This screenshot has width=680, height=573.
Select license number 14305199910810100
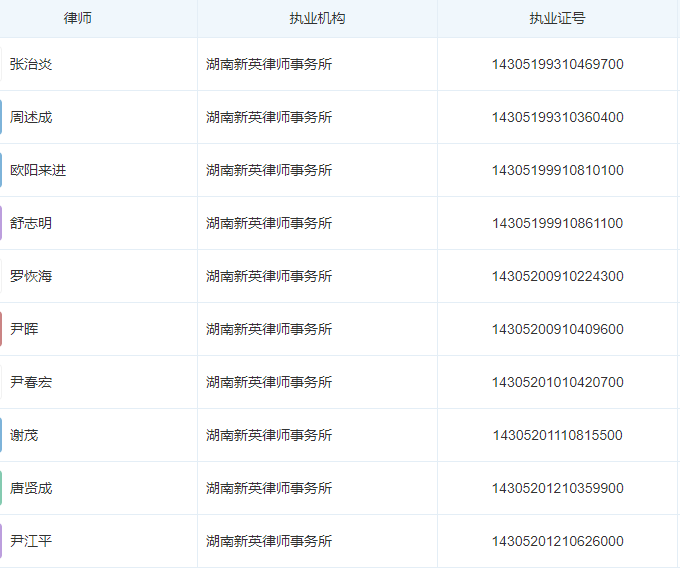point(557,170)
